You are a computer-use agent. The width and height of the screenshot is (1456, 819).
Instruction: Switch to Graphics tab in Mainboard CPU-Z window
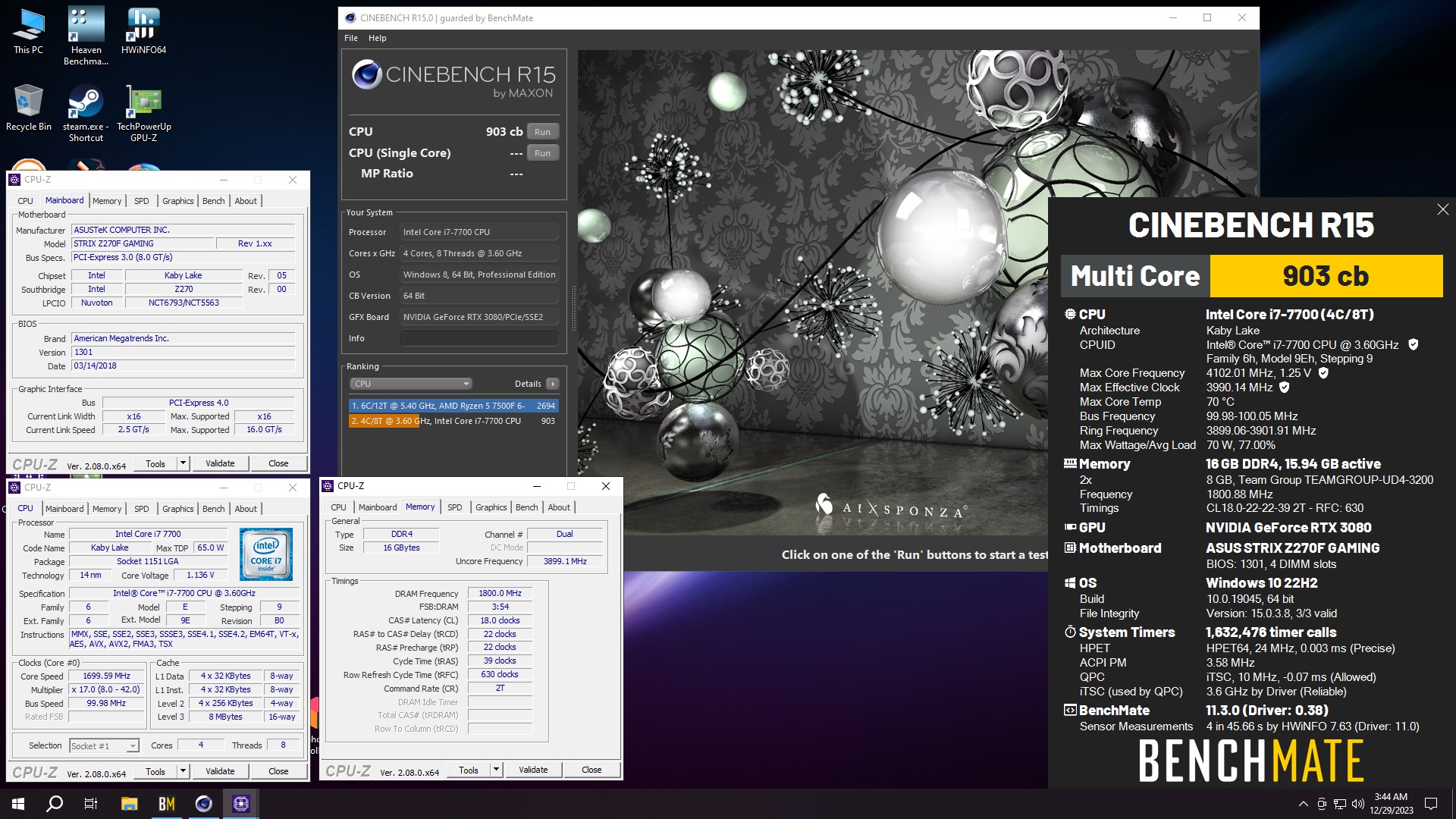click(177, 201)
